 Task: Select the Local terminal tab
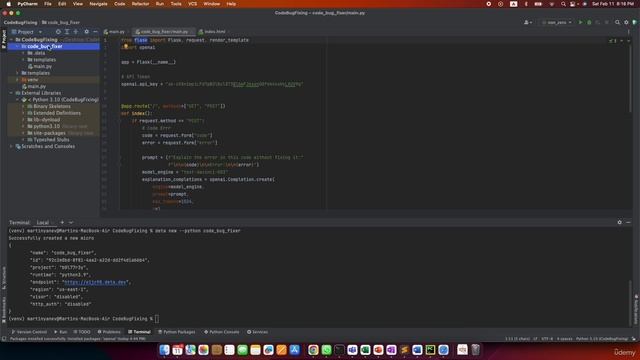coord(43,222)
